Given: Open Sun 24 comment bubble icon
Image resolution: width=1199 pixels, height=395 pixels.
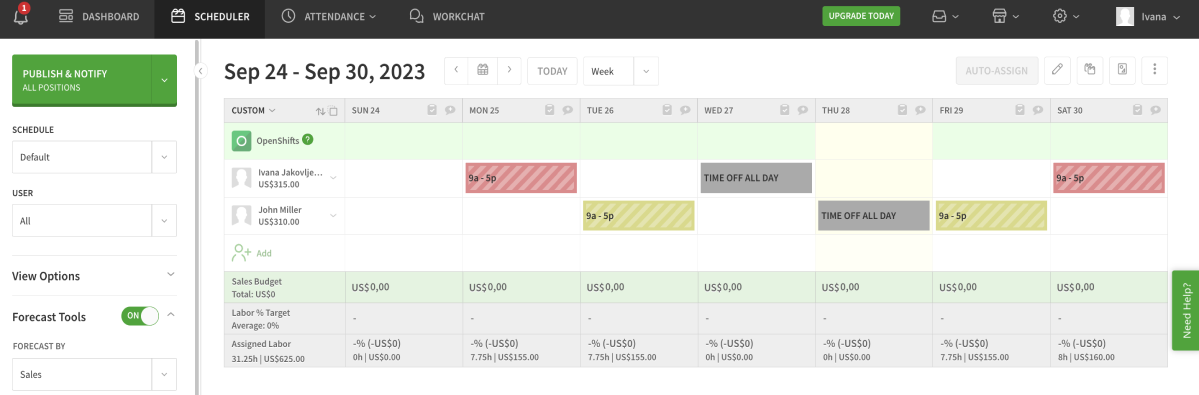Looking at the screenshot, I should pos(450,110).
